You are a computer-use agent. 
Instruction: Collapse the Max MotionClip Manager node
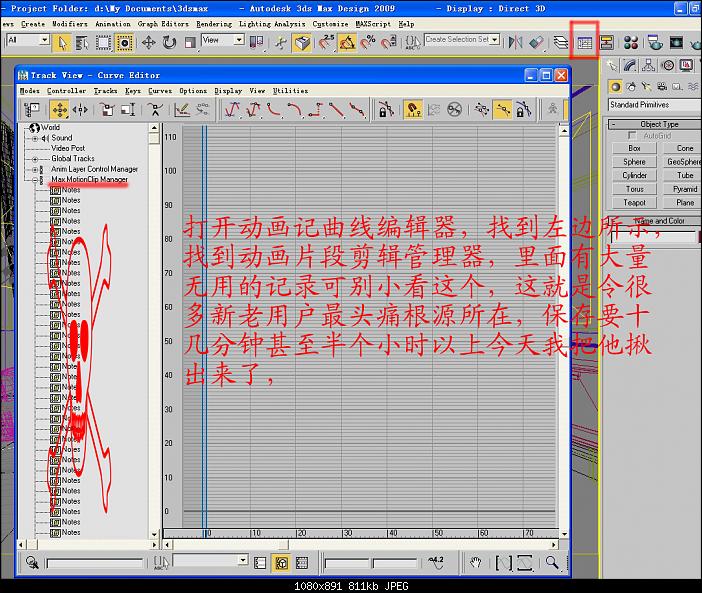click(x=35, y=180)
